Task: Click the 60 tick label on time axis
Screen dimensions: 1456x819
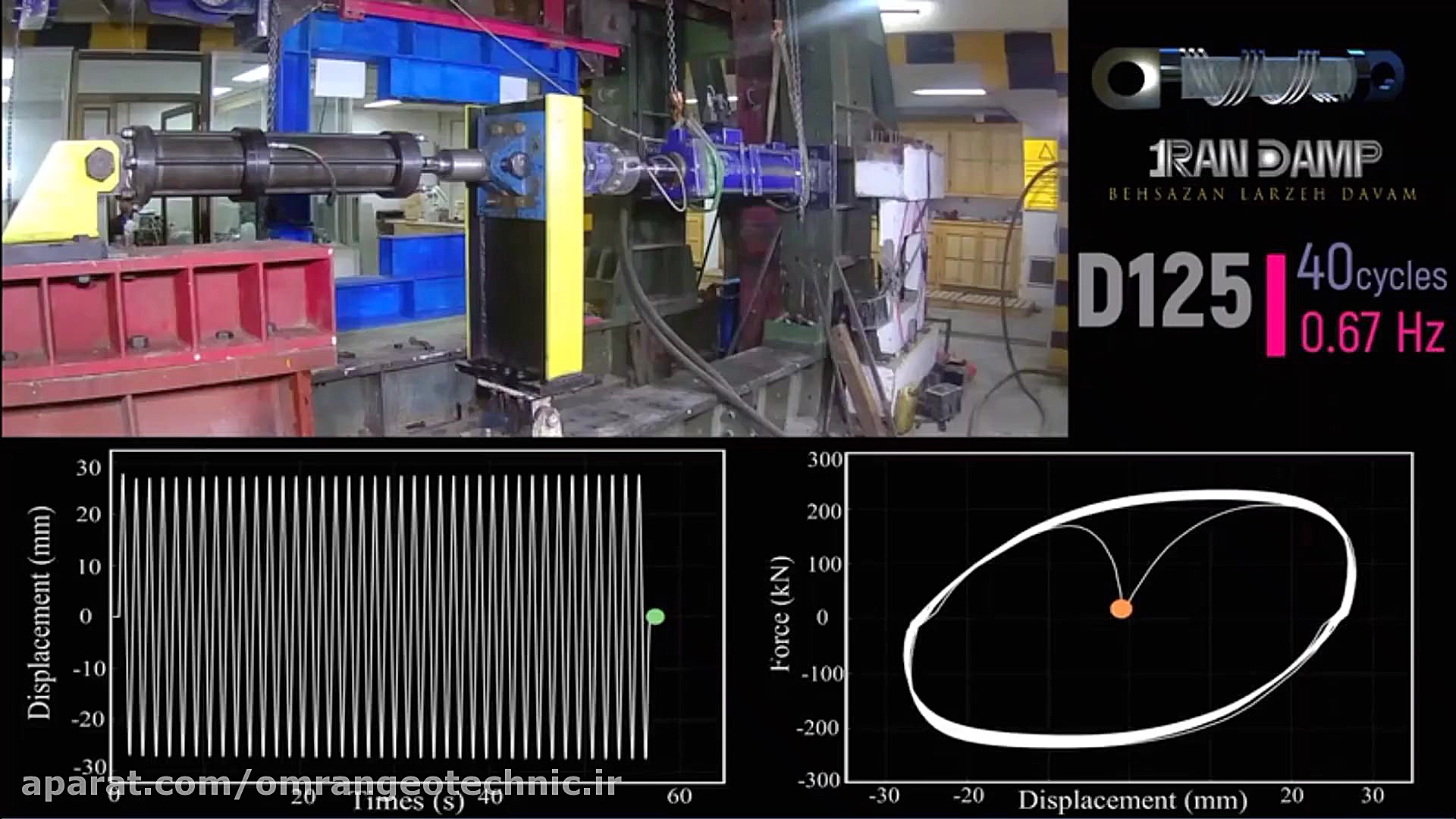Action: [x=679, y=795]
